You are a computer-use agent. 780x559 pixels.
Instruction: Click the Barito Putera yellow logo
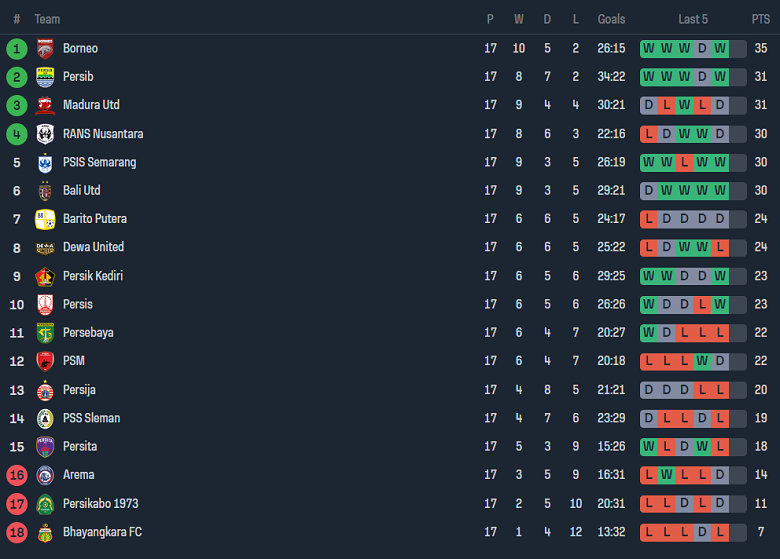point(45,219)
